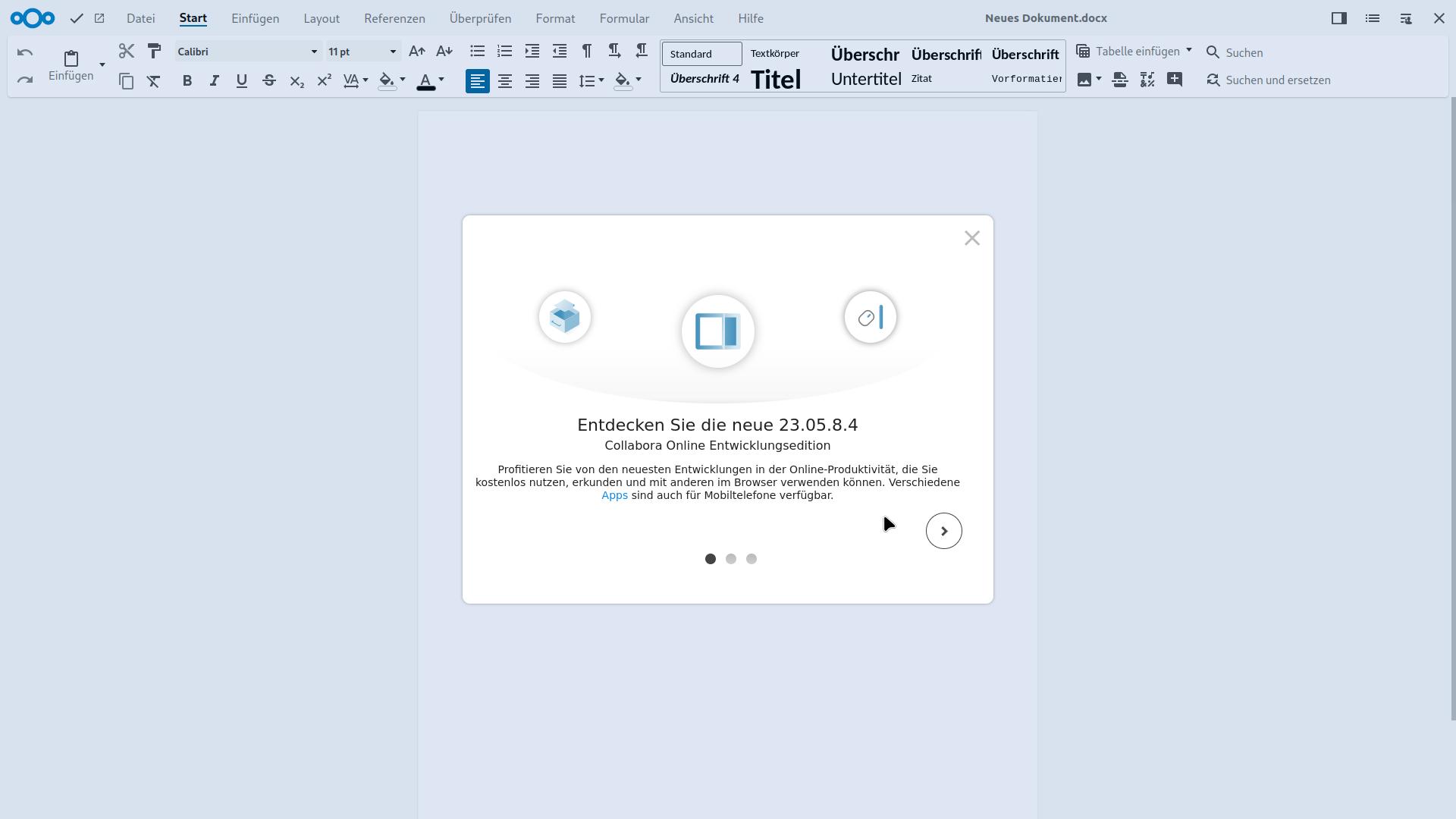Go to next slide arrow button
Screen dimensions: 1456x819
point(944,531)
